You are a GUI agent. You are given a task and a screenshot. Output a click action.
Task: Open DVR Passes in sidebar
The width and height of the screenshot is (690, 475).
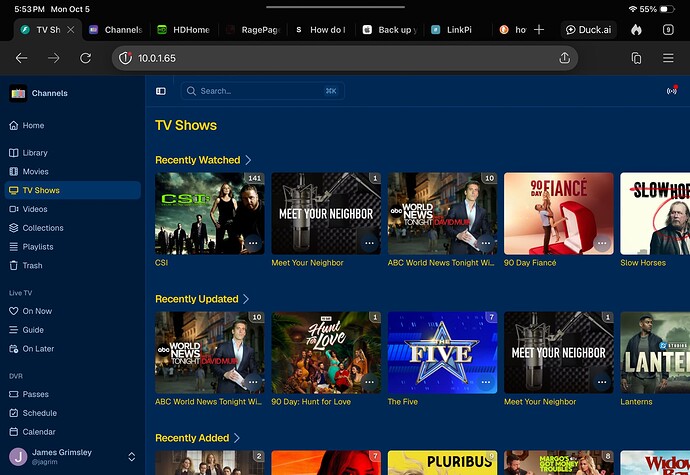click(73, 394)
